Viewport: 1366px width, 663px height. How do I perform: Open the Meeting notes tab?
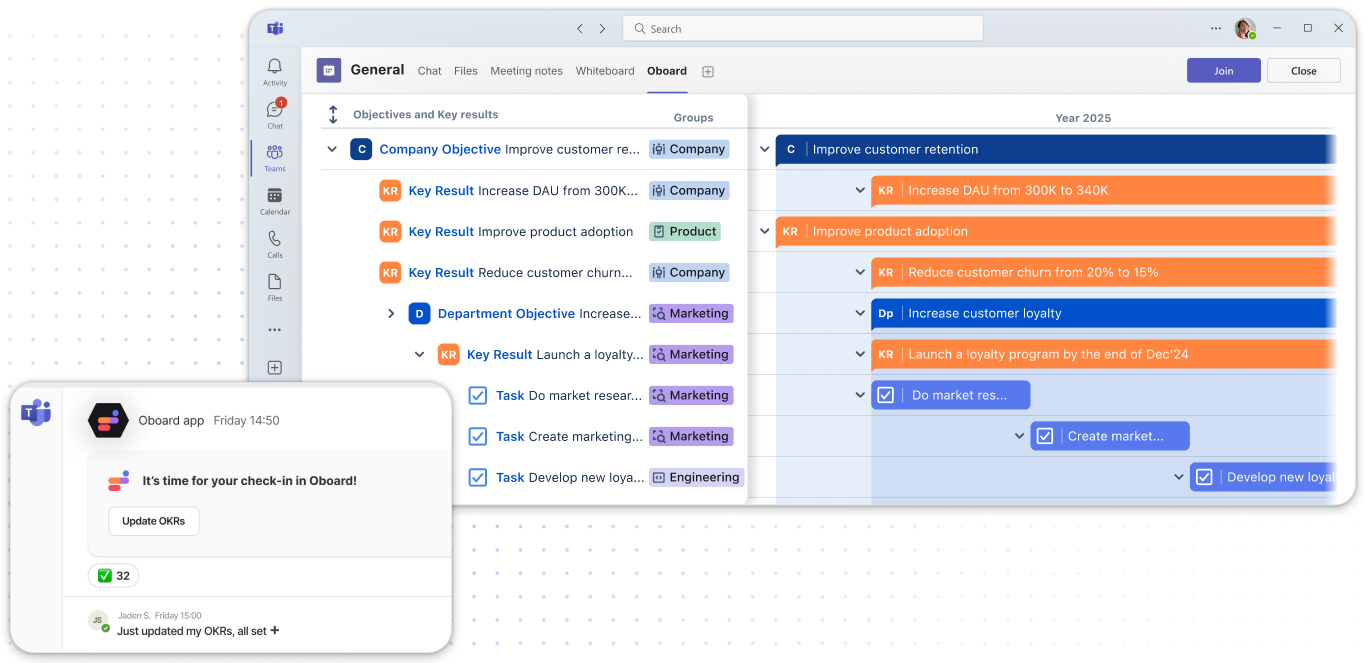pyautogui.click(x=526, y=71)
